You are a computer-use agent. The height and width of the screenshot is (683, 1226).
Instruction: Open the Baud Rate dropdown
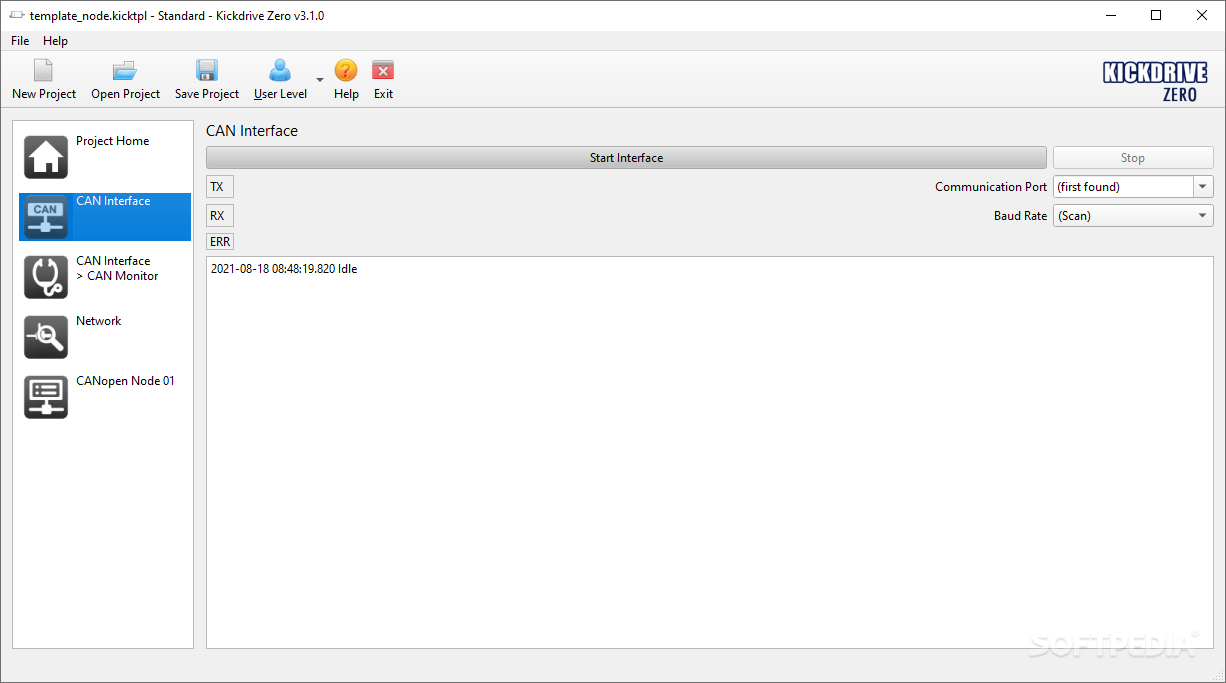tap(1133, 216)
